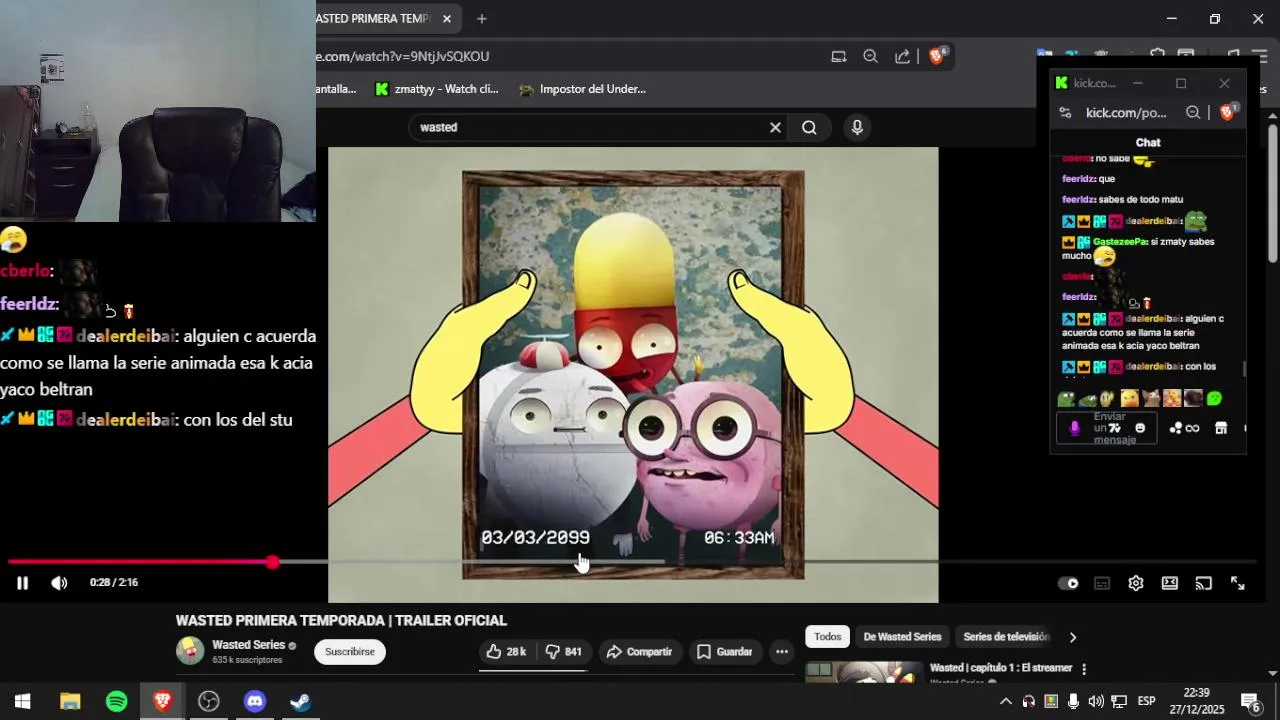This screenshot has height=720, width=1280.
Task: Select the green Kick emote in quick row
Action: coord(1214,398)
